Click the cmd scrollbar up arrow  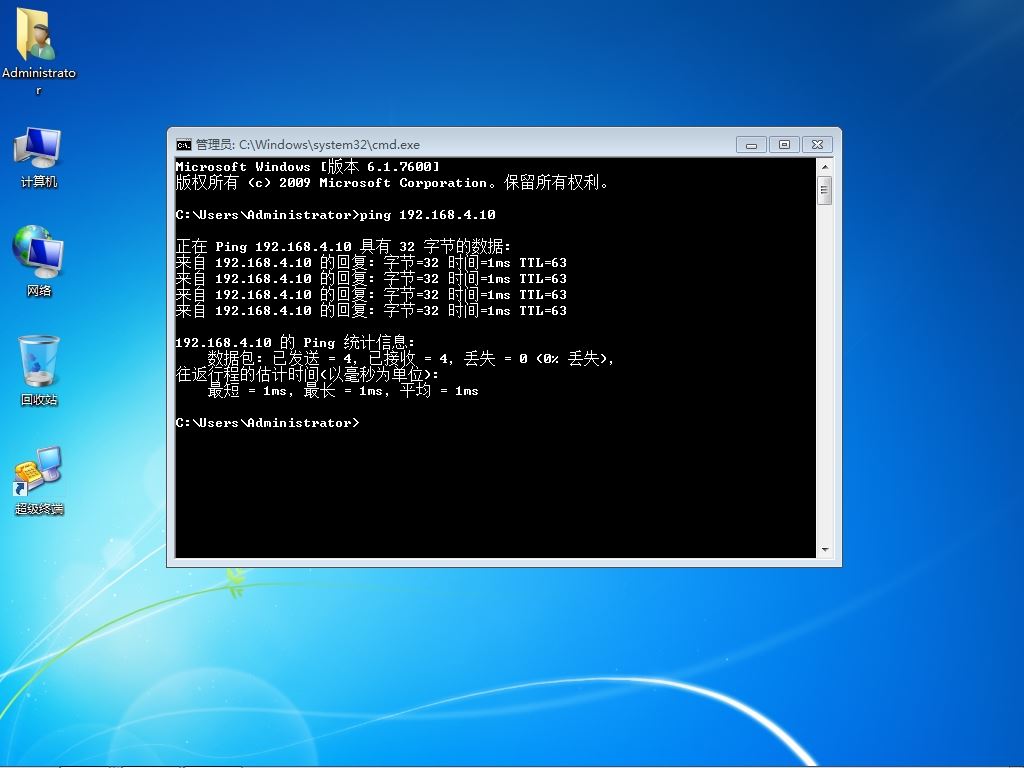[x=825, y=167]
